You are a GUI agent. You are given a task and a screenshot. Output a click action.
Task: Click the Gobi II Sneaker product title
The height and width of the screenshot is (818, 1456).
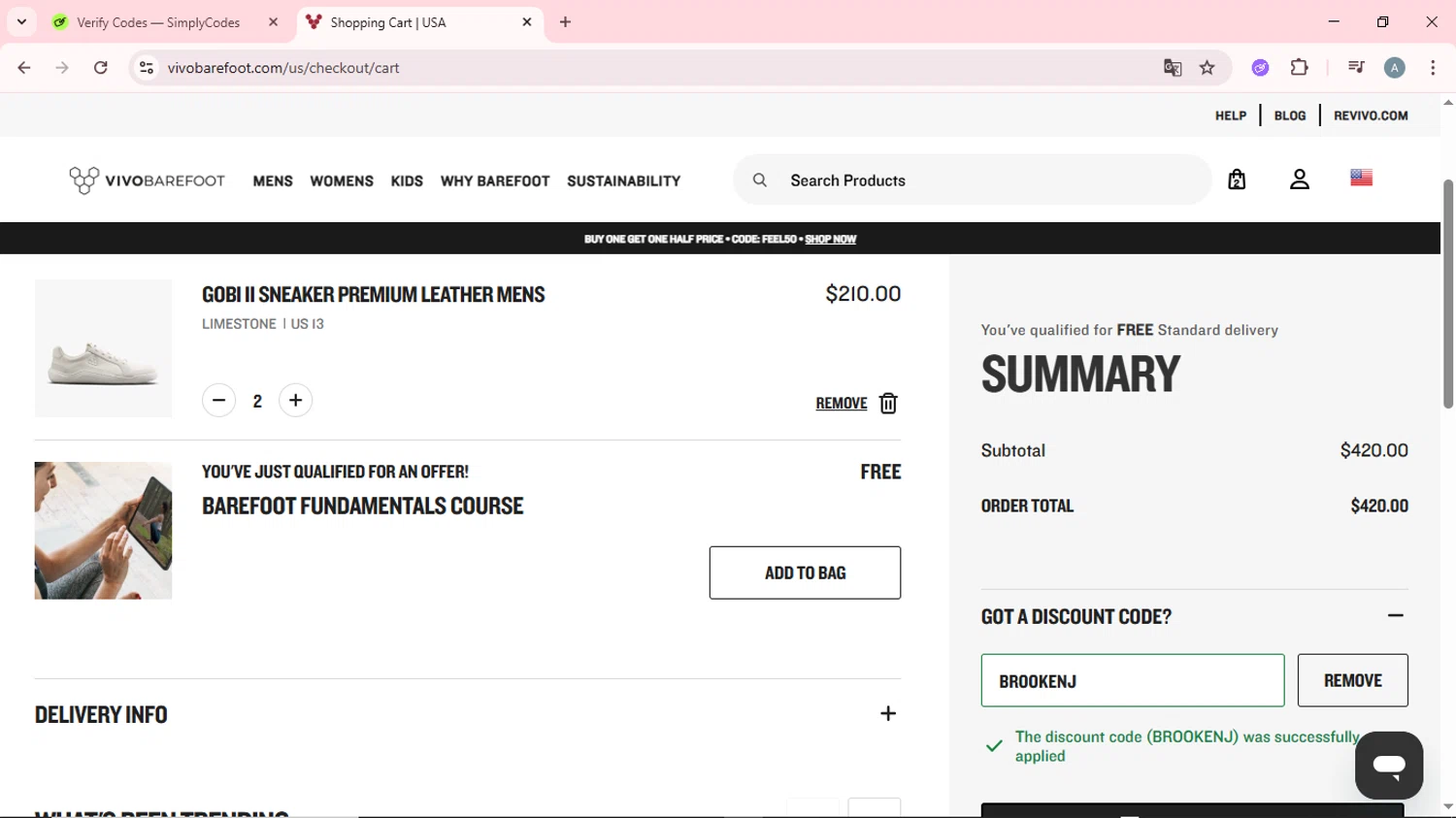pos(374,294)
